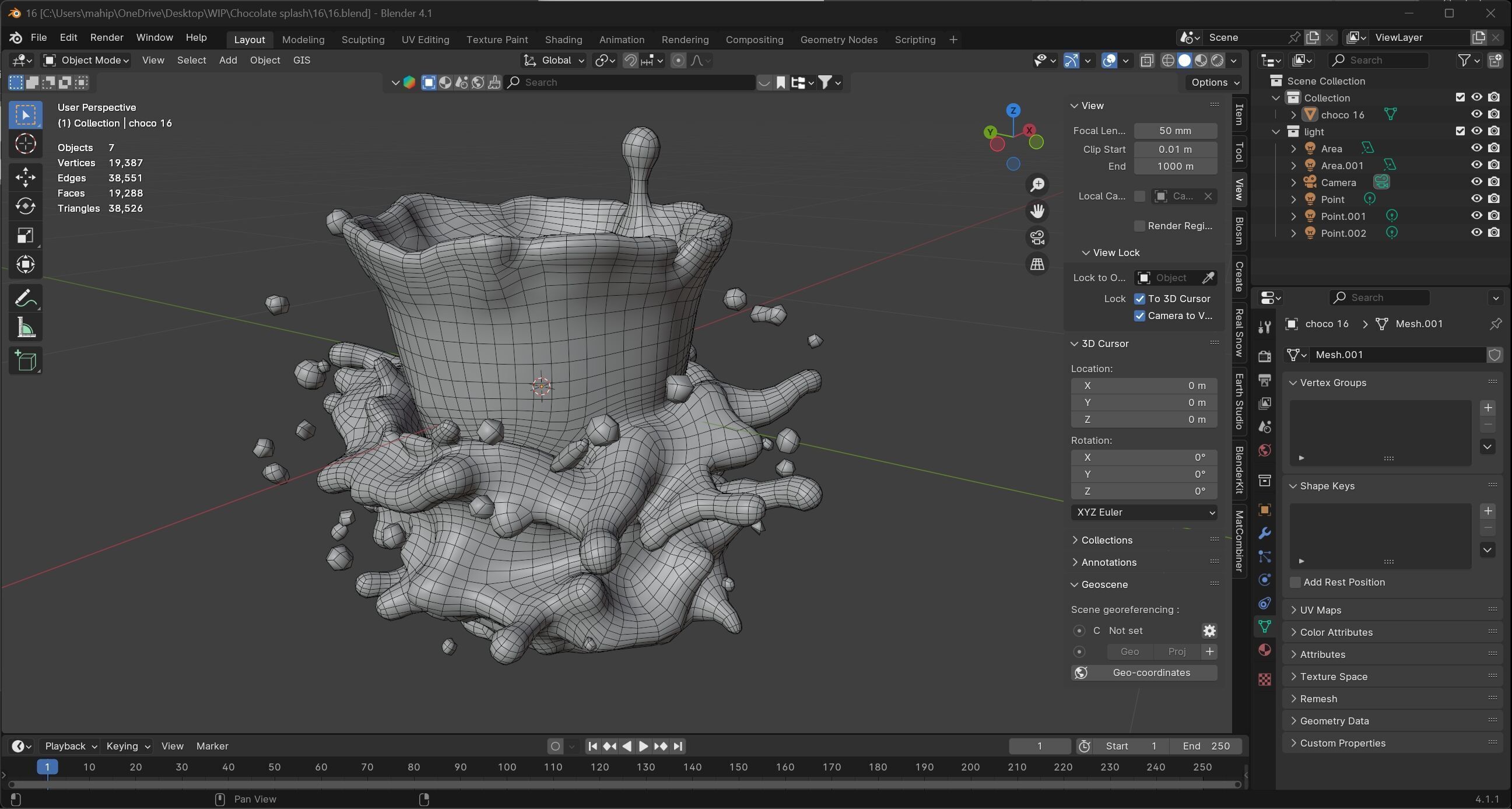Activate the Rotate tool
The height and width of the screenshot is (809, 1512).
25,206
